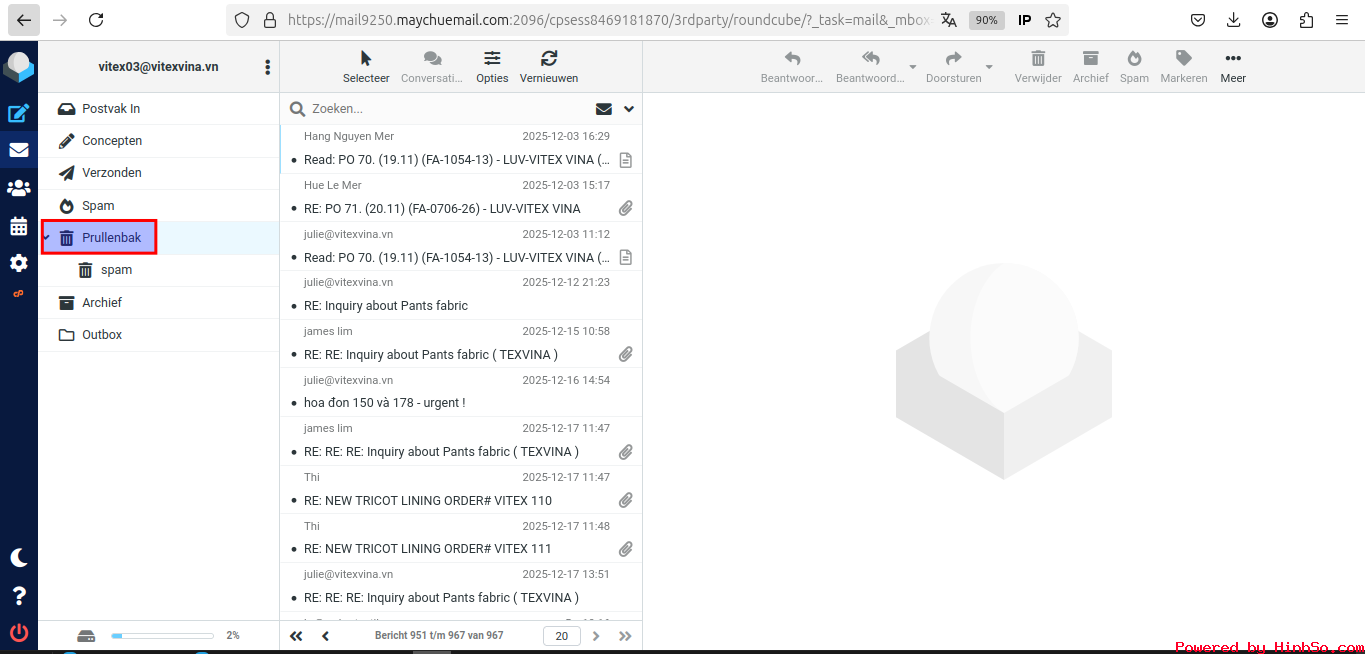The image size is (1365, 654).
Task: Collapse the Prullenbak folder tree
Action: 46,237
